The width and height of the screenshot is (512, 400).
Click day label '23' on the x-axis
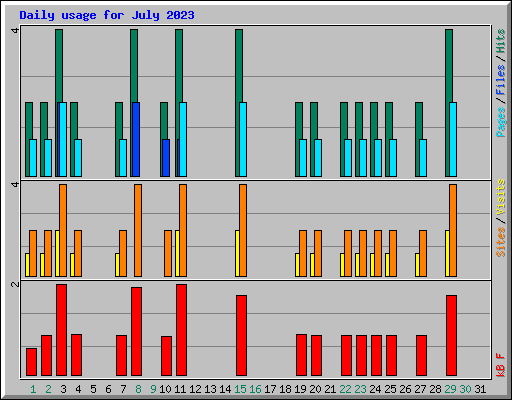click(360, 389)
